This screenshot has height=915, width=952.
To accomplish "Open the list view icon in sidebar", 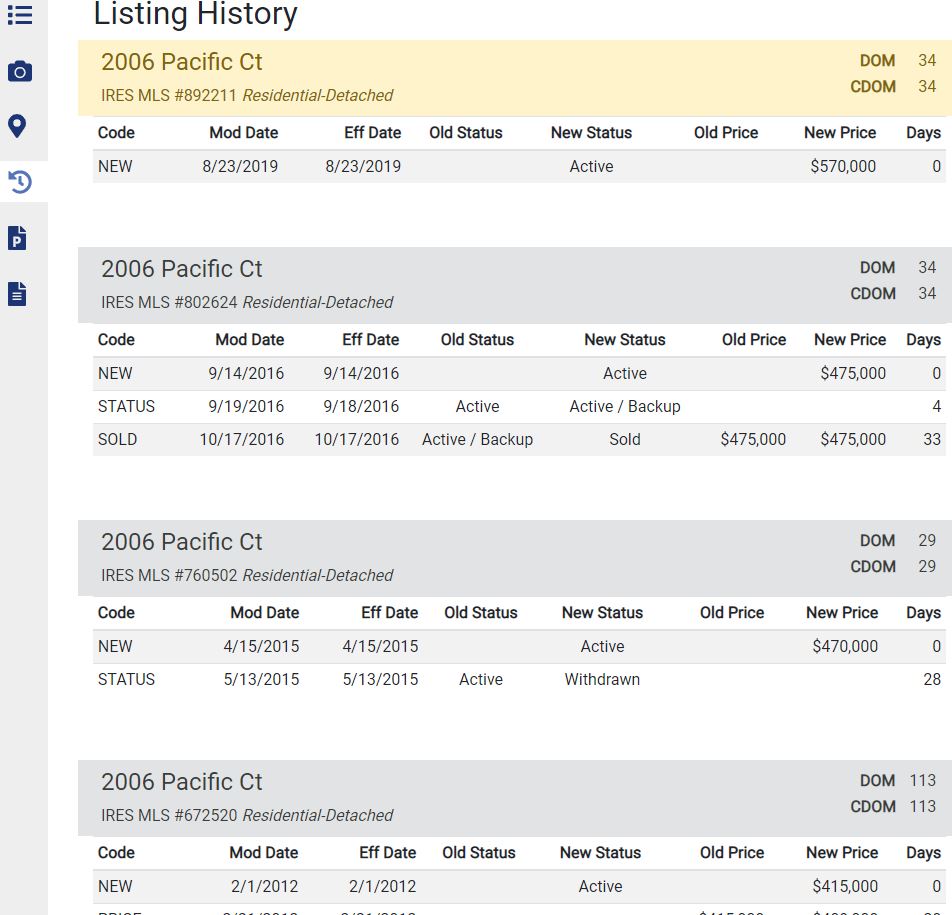I will (x=19, y=15).
